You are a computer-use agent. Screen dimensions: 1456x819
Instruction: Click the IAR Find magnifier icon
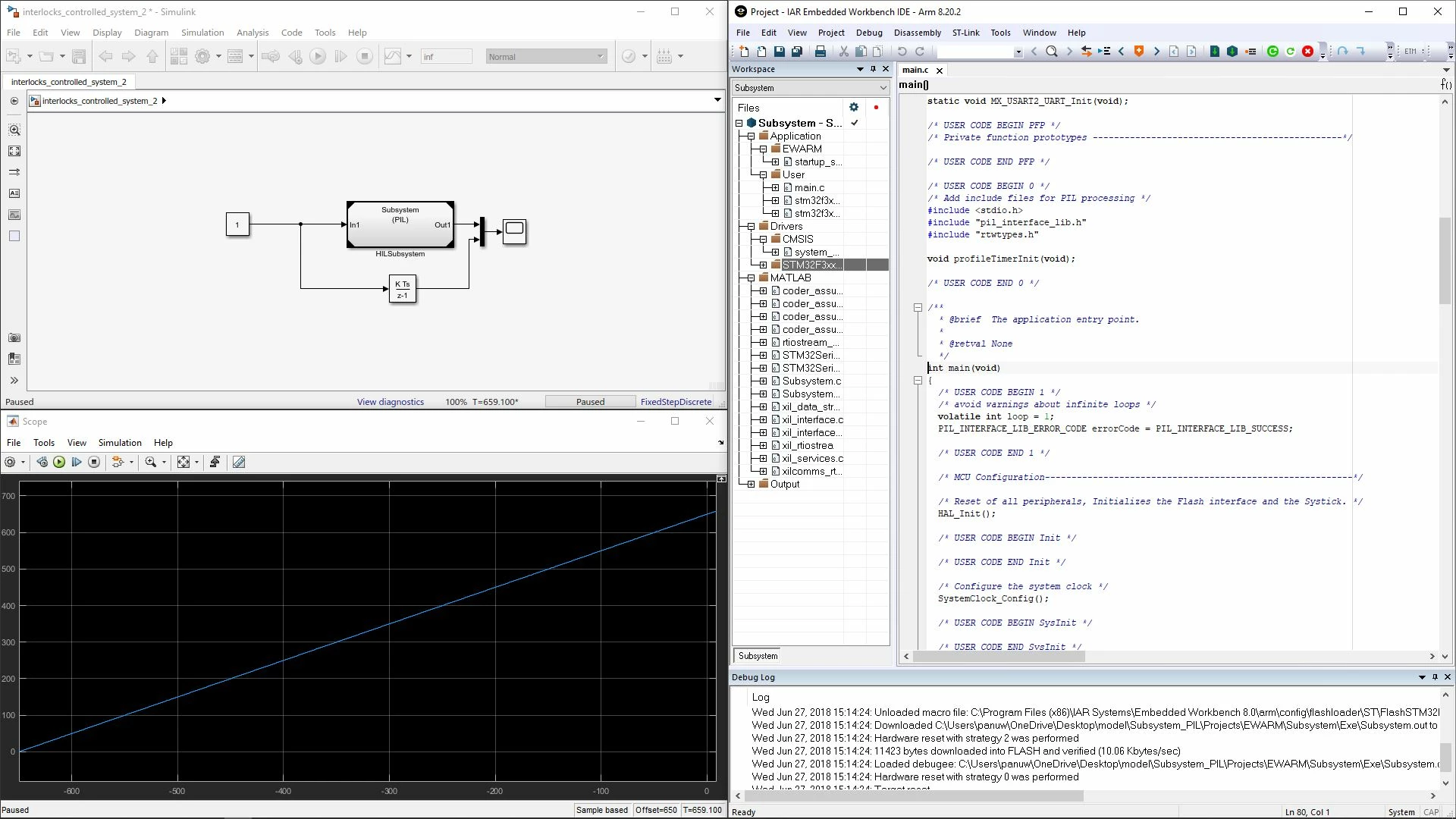pyautogui.click(x=1051, y=52)
